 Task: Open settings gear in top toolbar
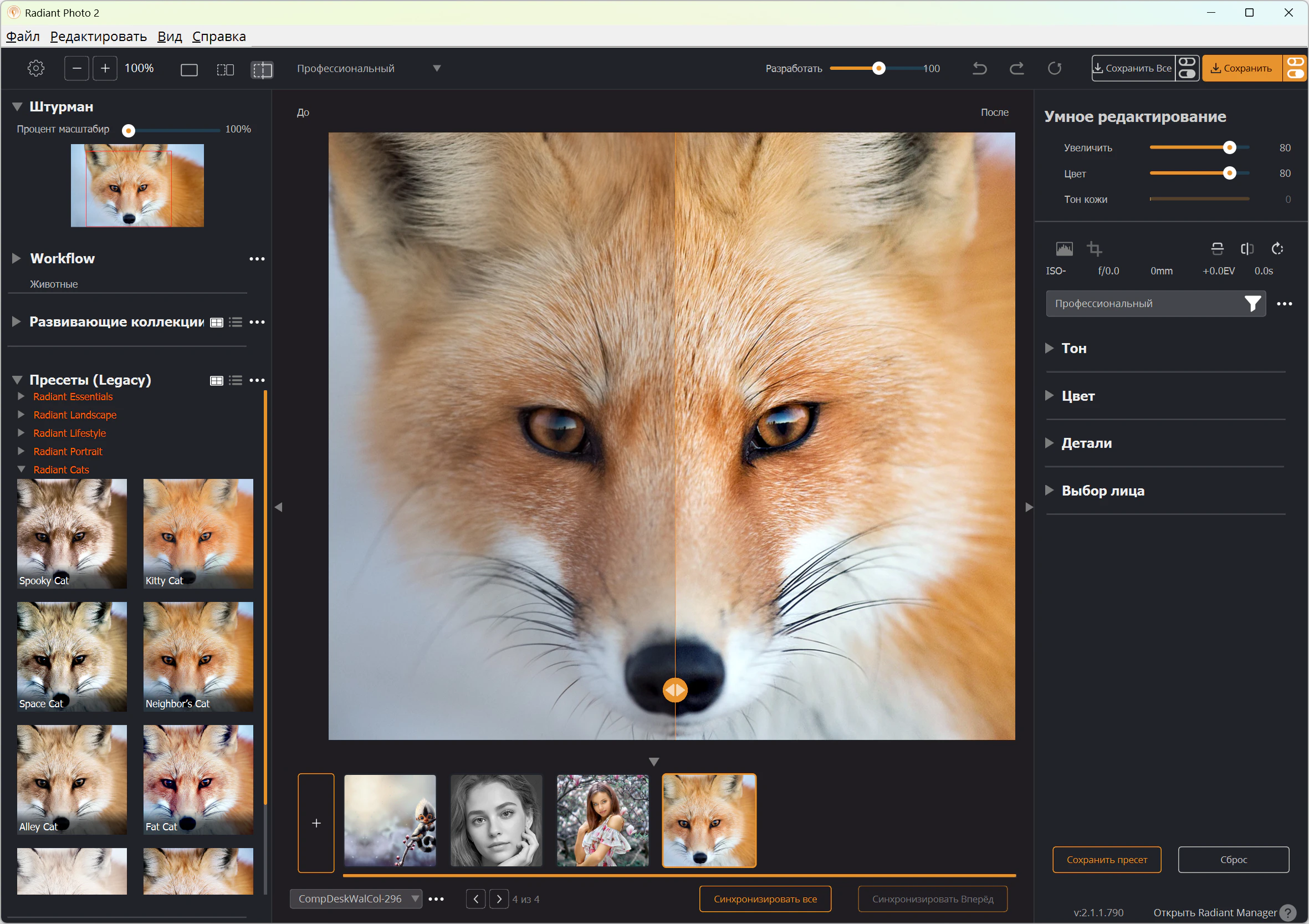[36, 68]
